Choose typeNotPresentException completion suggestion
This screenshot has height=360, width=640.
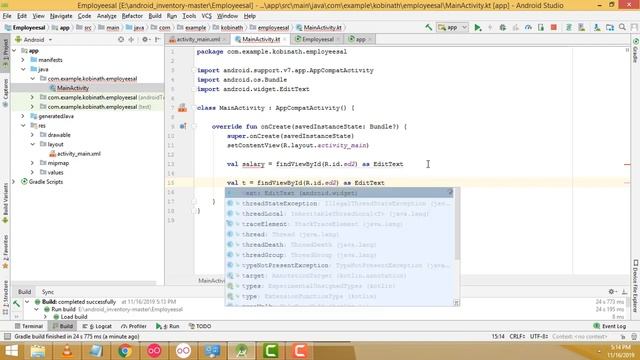338,265
